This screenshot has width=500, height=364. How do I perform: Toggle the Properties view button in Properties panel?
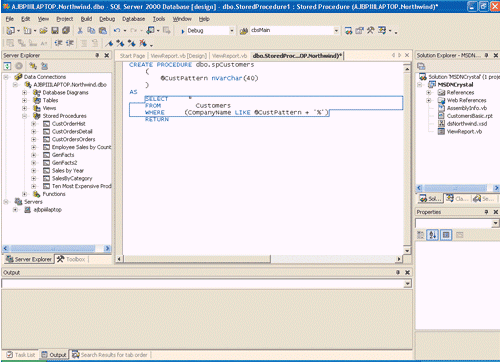coord(446,235)
